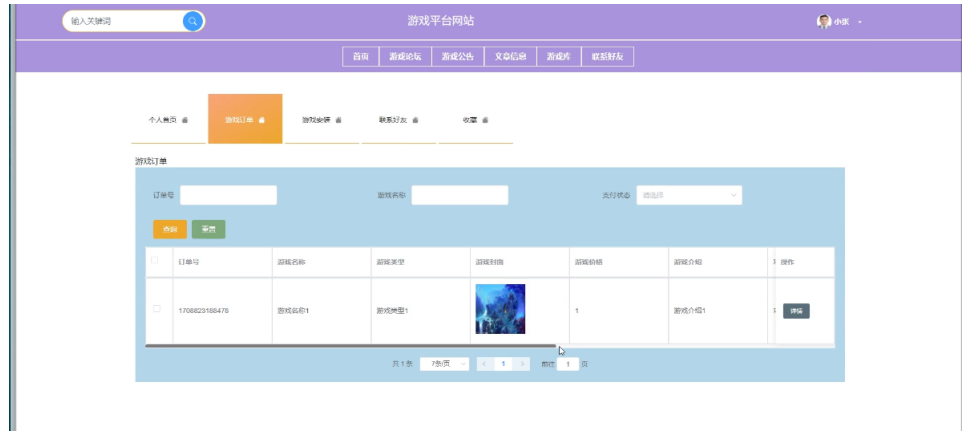Open the 游戏公告 navigation item
The width and height of the screenshot is (979, 442).
tap(458, 57)
